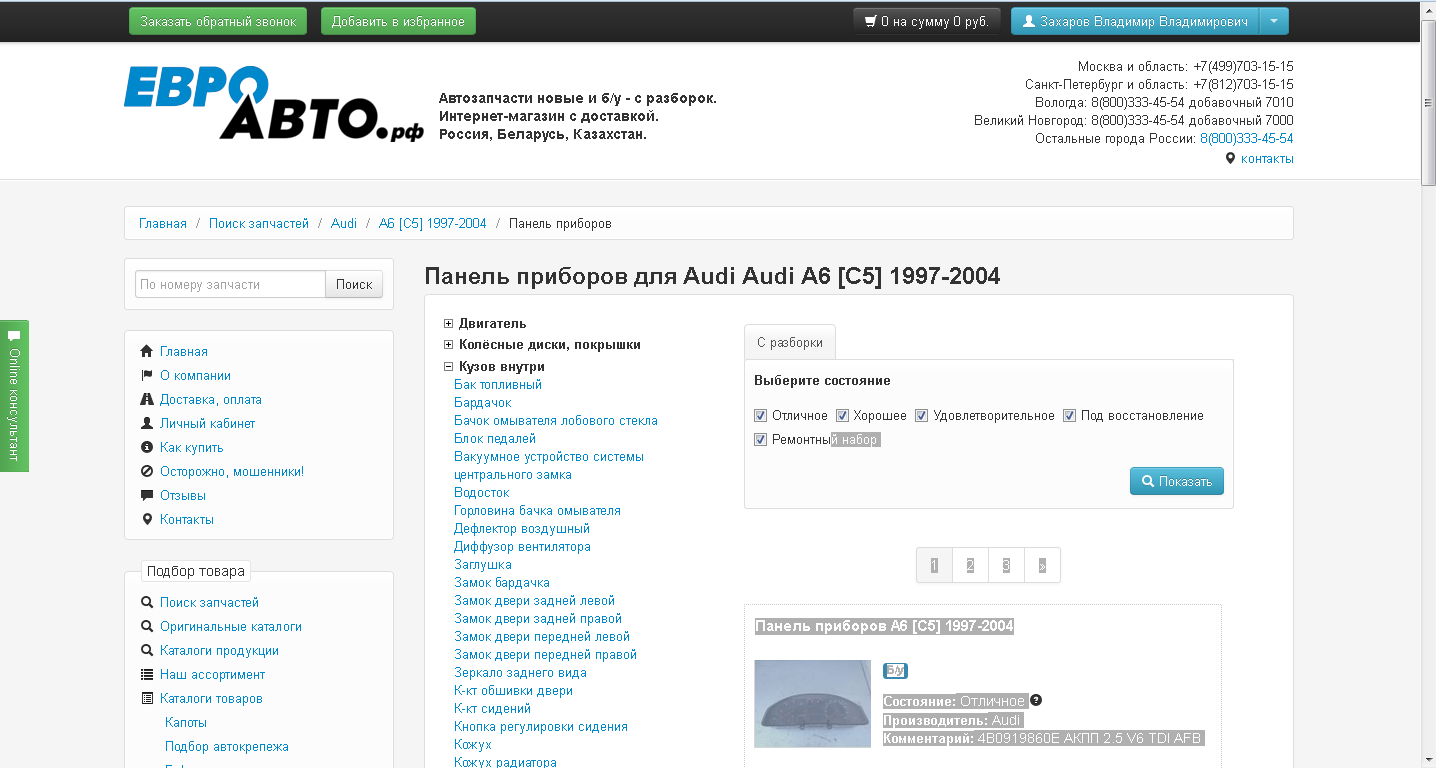Open Капоты catalog link
Screen dimensions: 1436x768
pos(186,722)
